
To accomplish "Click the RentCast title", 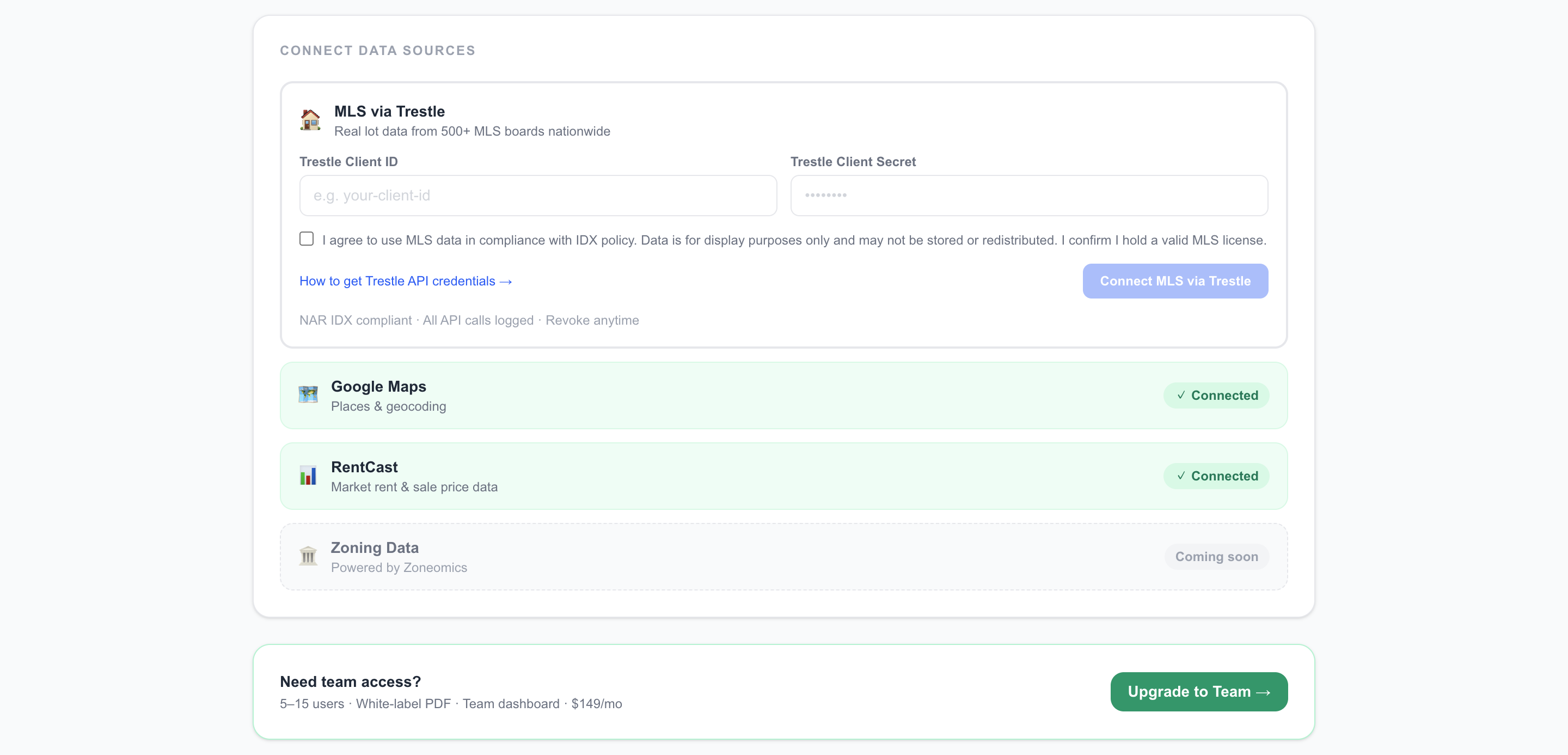I will pos(365,467).
